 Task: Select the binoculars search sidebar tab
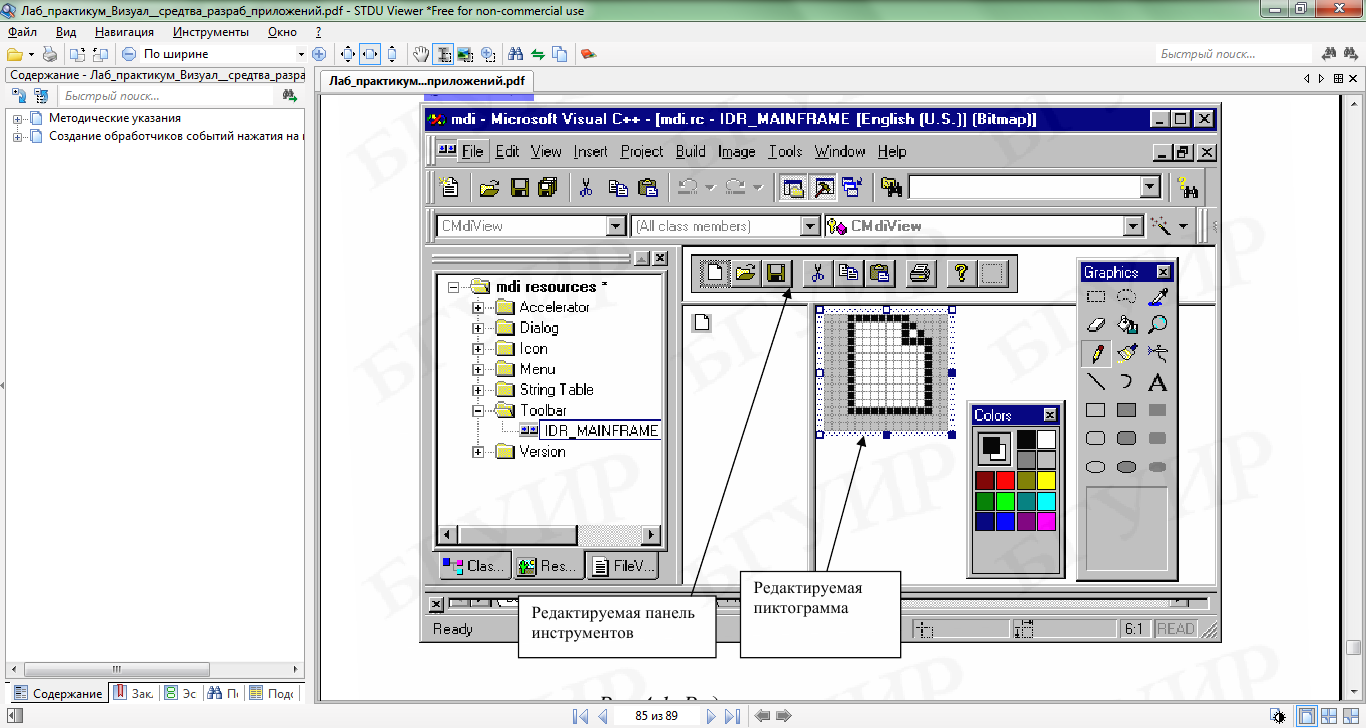click(223, 693)
